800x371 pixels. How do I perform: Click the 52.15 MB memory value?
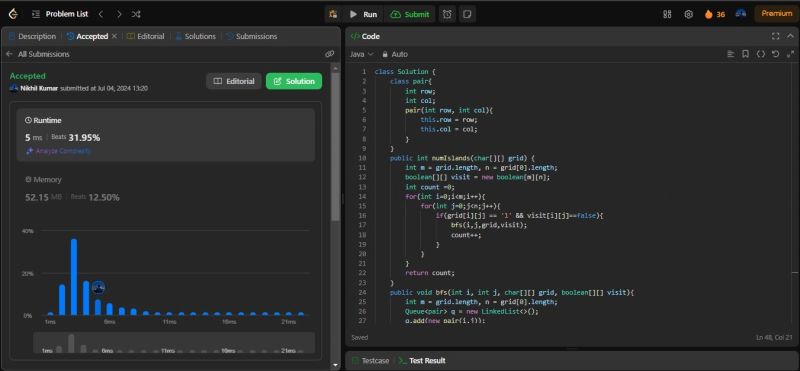(x=43, y=197)
